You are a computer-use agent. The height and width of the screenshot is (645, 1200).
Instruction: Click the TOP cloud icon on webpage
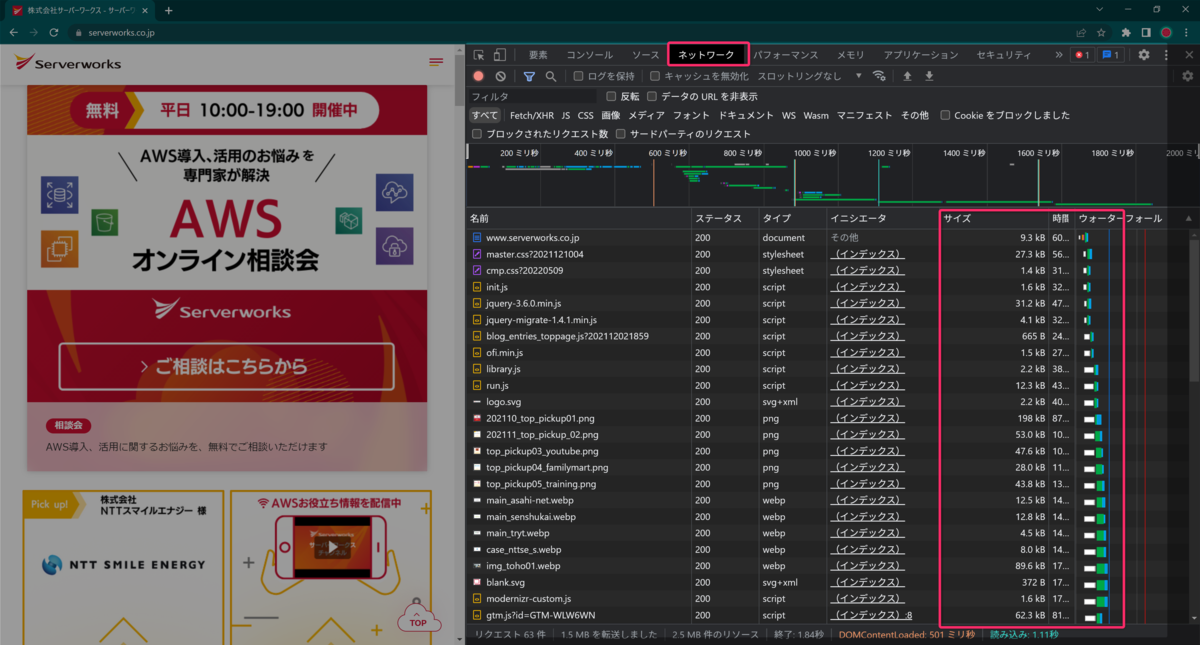[418, 616]
